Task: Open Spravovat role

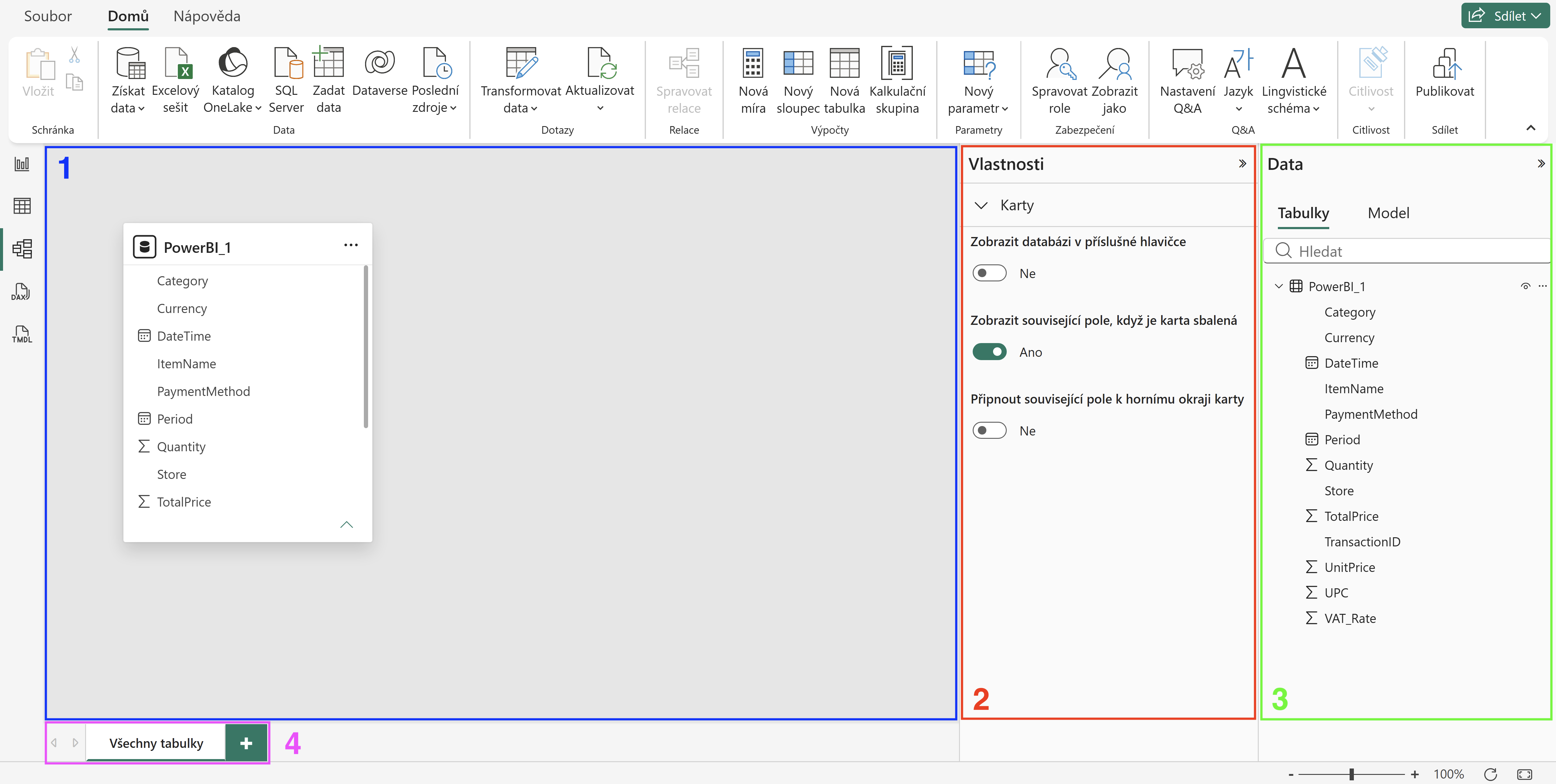Action: click(x=1060, y=81)
